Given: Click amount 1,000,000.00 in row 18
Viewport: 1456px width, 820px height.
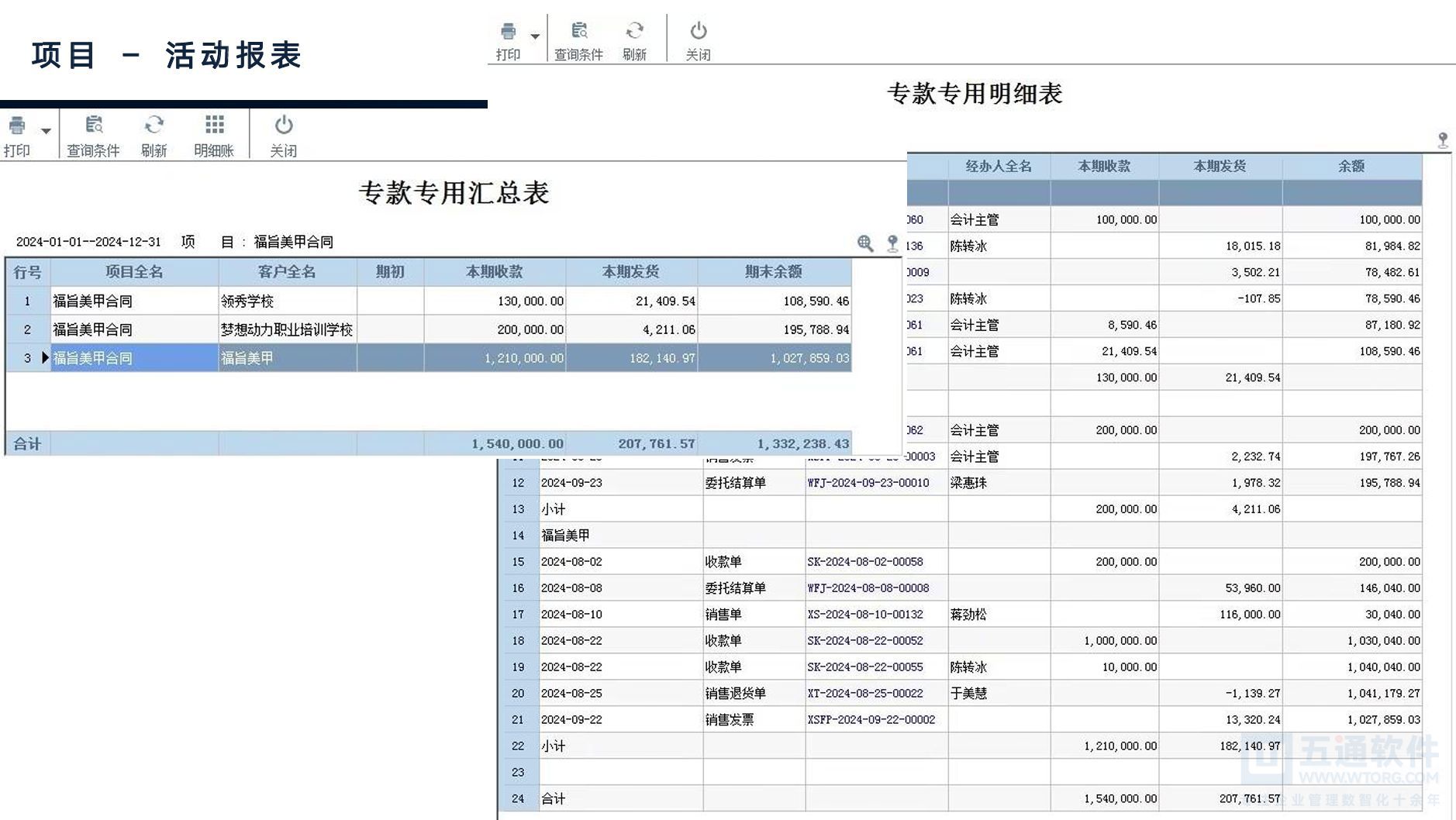Looking at the screenshot, I should click(1120, 641).
